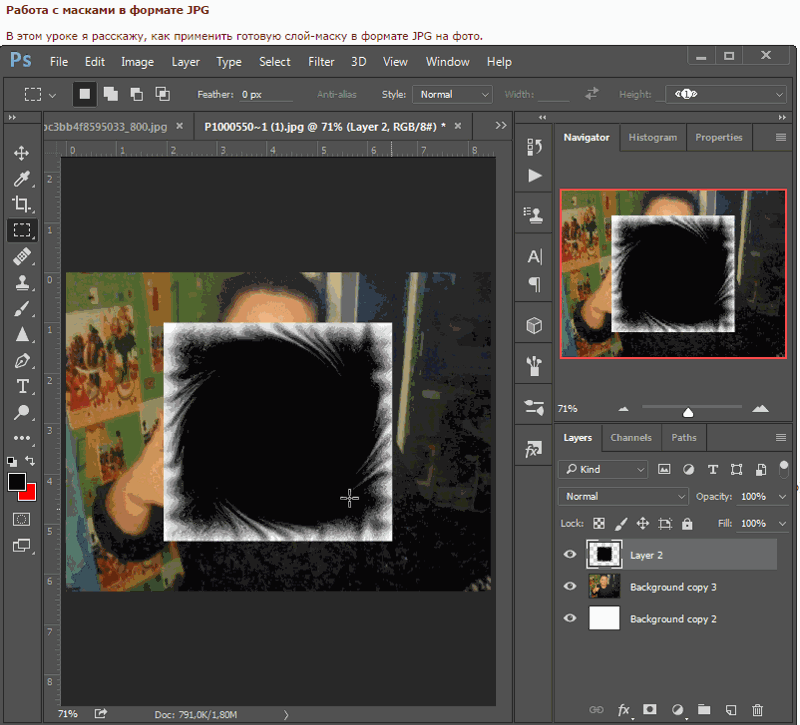Select the Clone Stamp tool
The image size is (800, 725).
pos(21,283)
